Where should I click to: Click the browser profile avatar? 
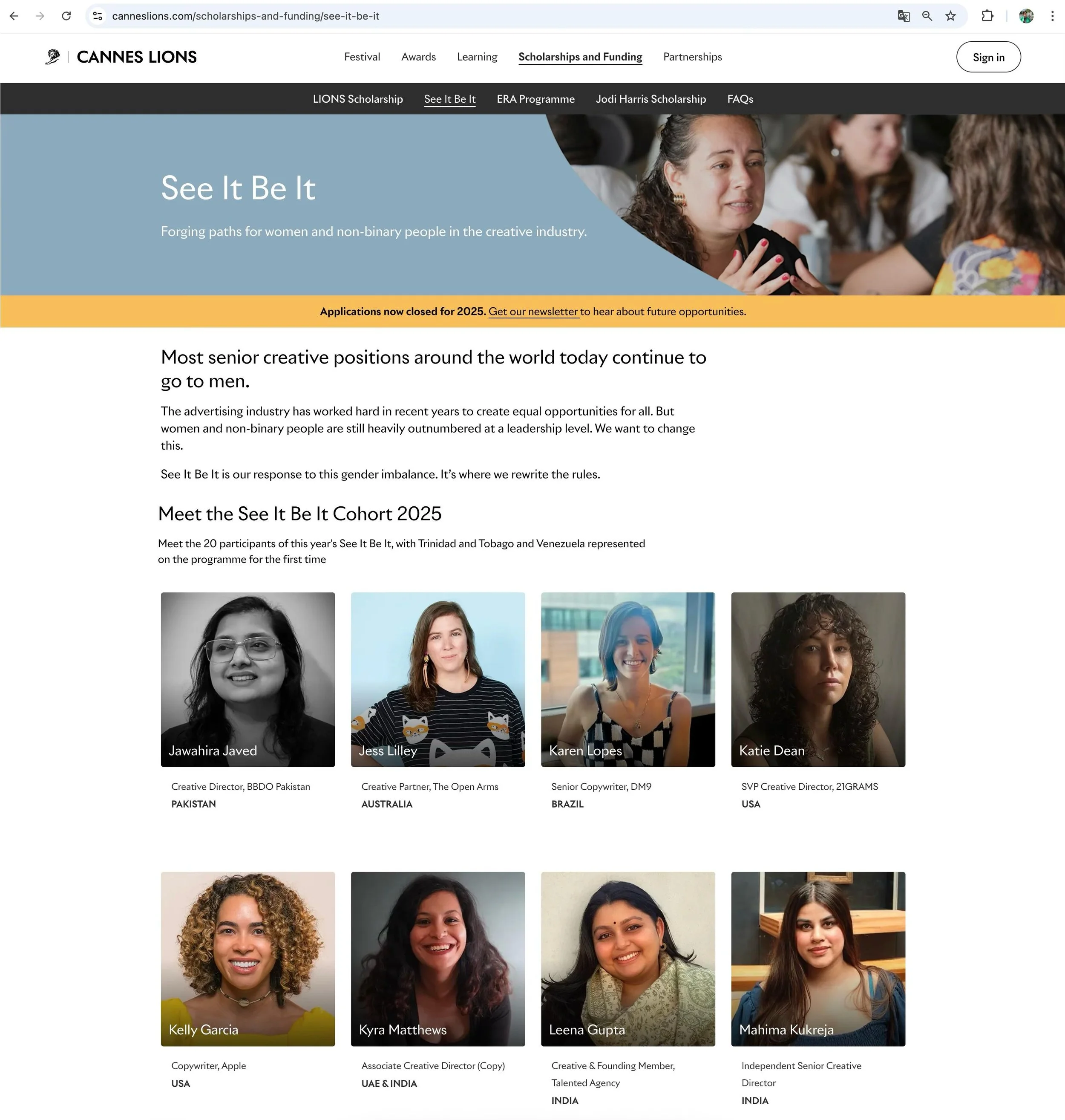(x=1026, y=16)
